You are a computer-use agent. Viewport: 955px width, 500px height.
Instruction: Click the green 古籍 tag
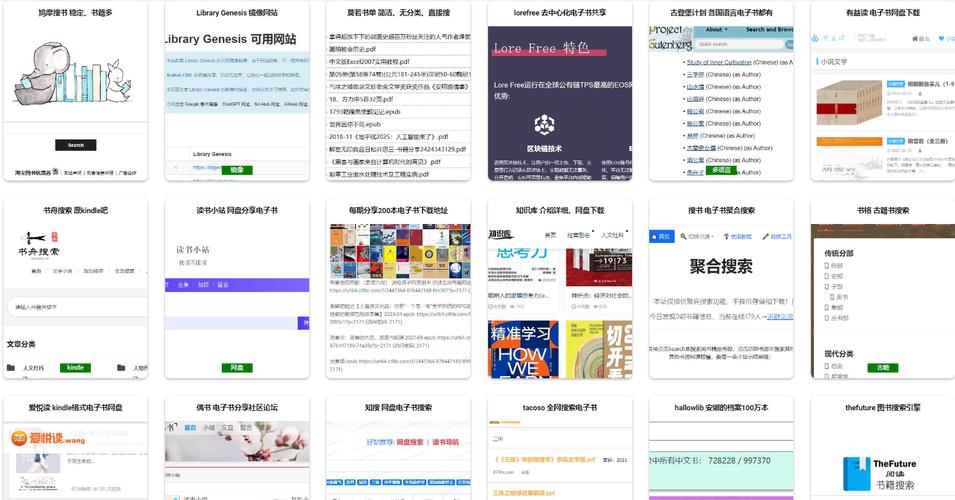[883, 368]
